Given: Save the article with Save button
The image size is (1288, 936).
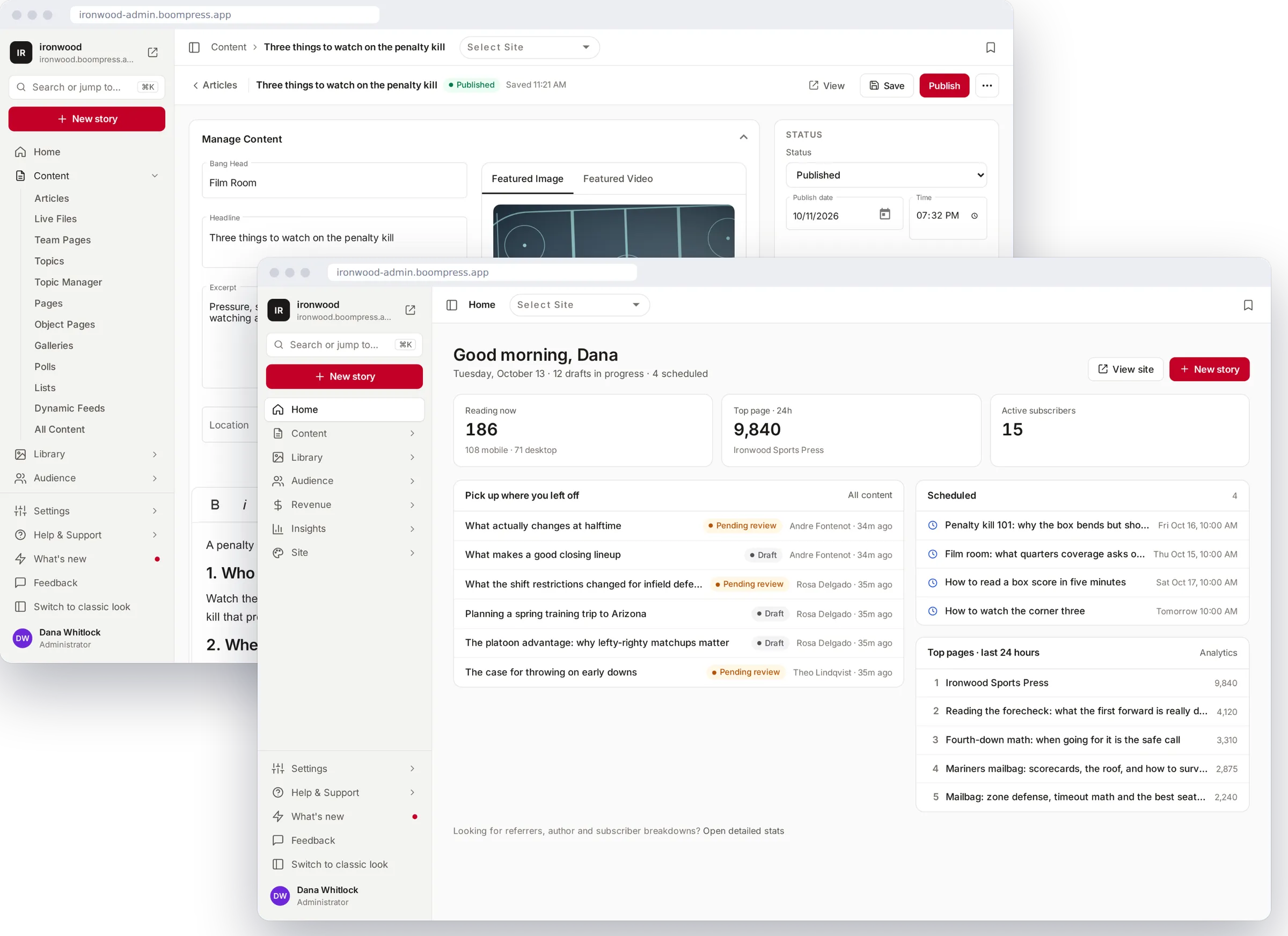Looking at the screenshot, I should [x=887, y=86].
